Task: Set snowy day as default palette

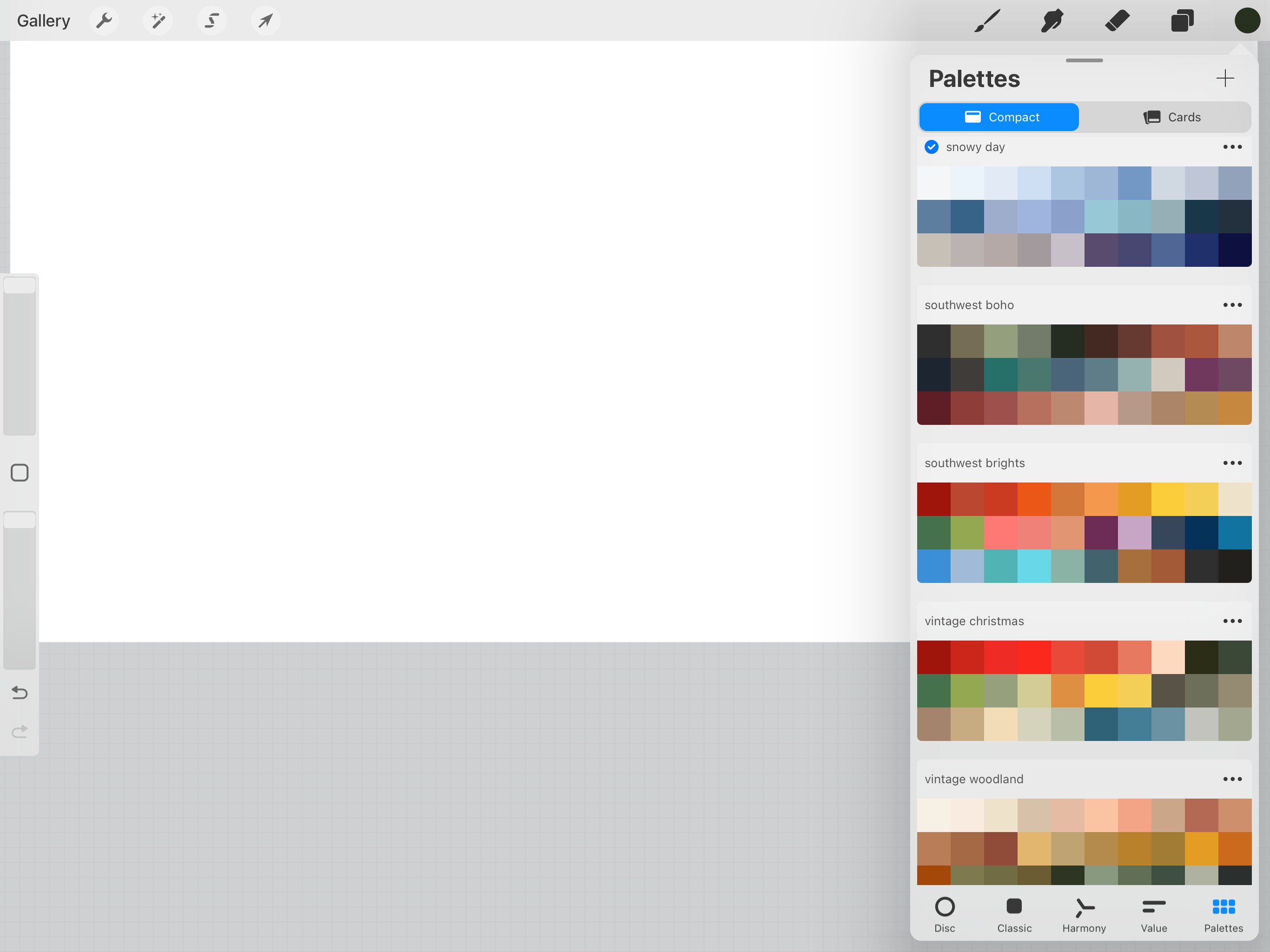Action: tap(931, 147)
